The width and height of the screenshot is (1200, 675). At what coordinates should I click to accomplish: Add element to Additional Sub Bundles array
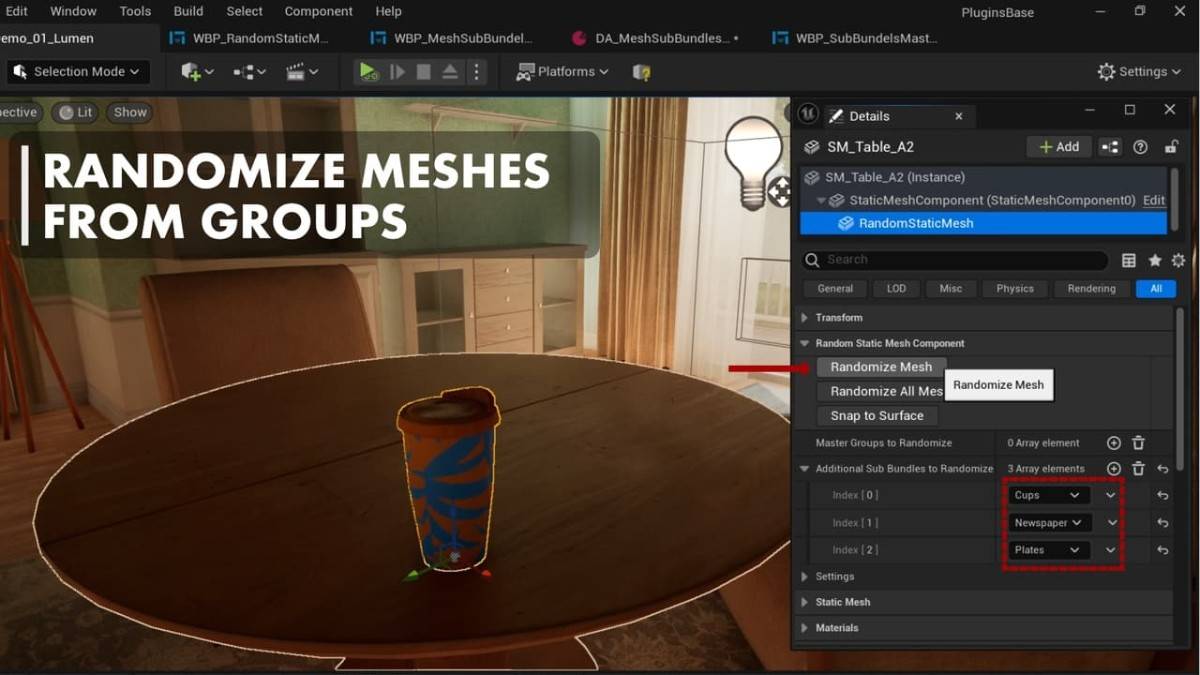coord(1114,468)
